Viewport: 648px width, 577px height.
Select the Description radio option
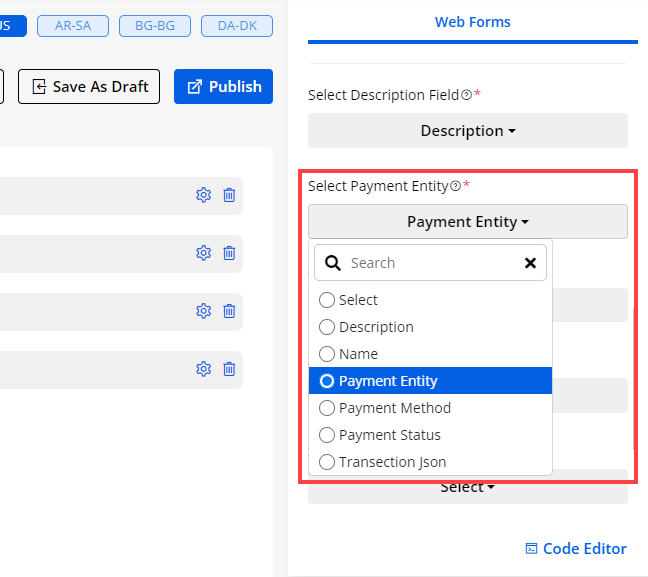[x=326, y=327]
